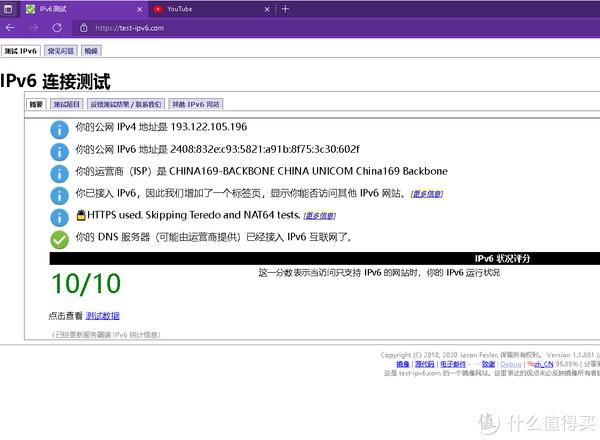Click the 10/10 score text
The width and height of the screenshot is (600, 440).
tap(86, 284)
